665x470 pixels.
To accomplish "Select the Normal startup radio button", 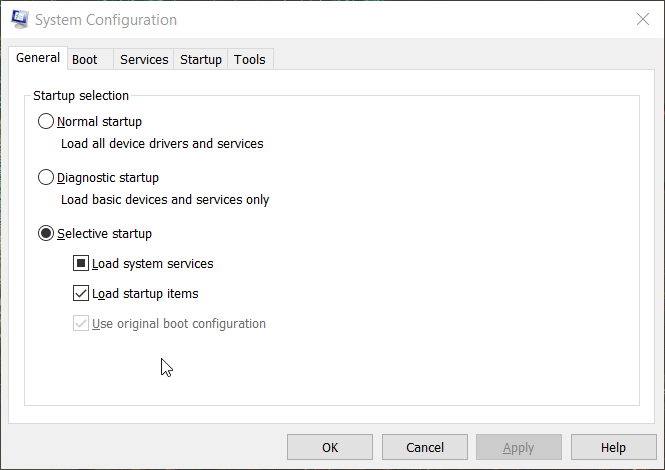I will point(46,122).
